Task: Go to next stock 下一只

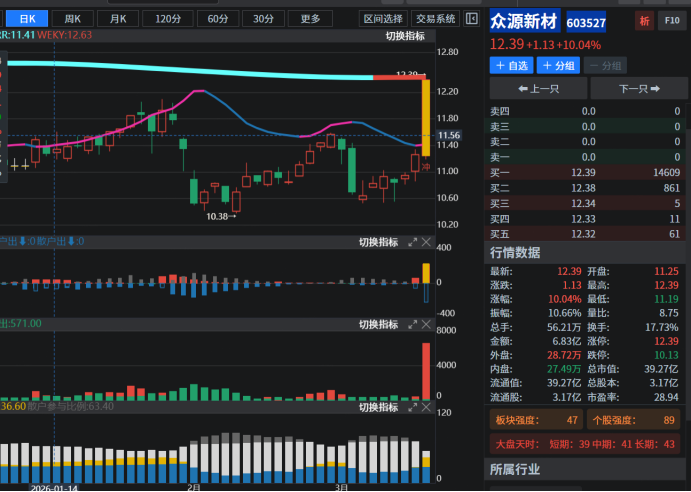Action: (638, 89)
